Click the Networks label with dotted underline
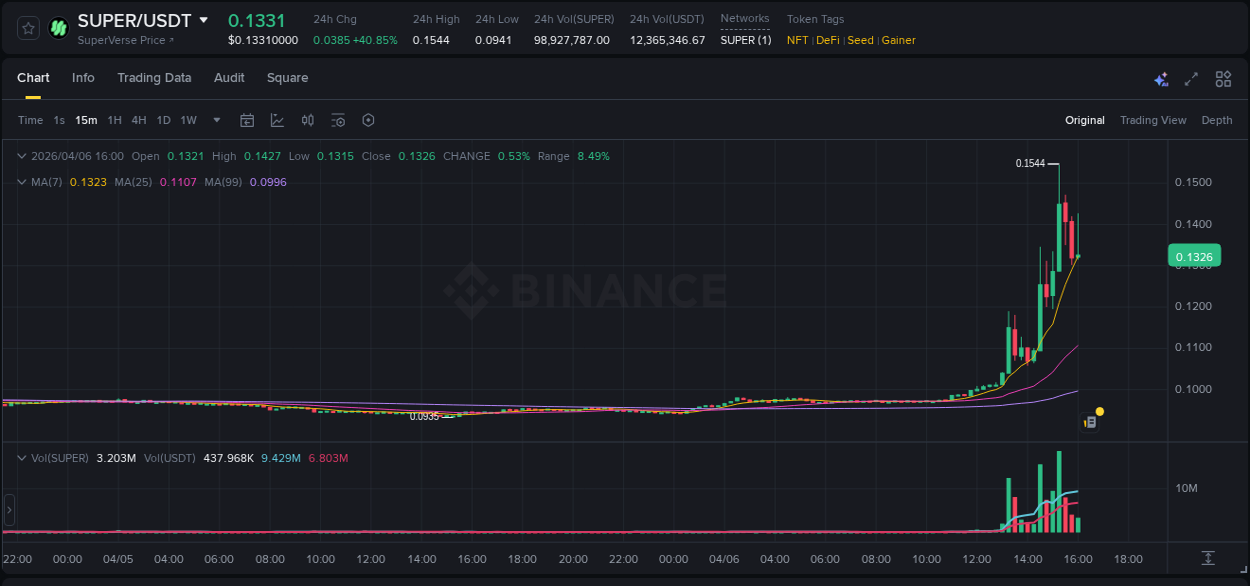 coord(745,19)
